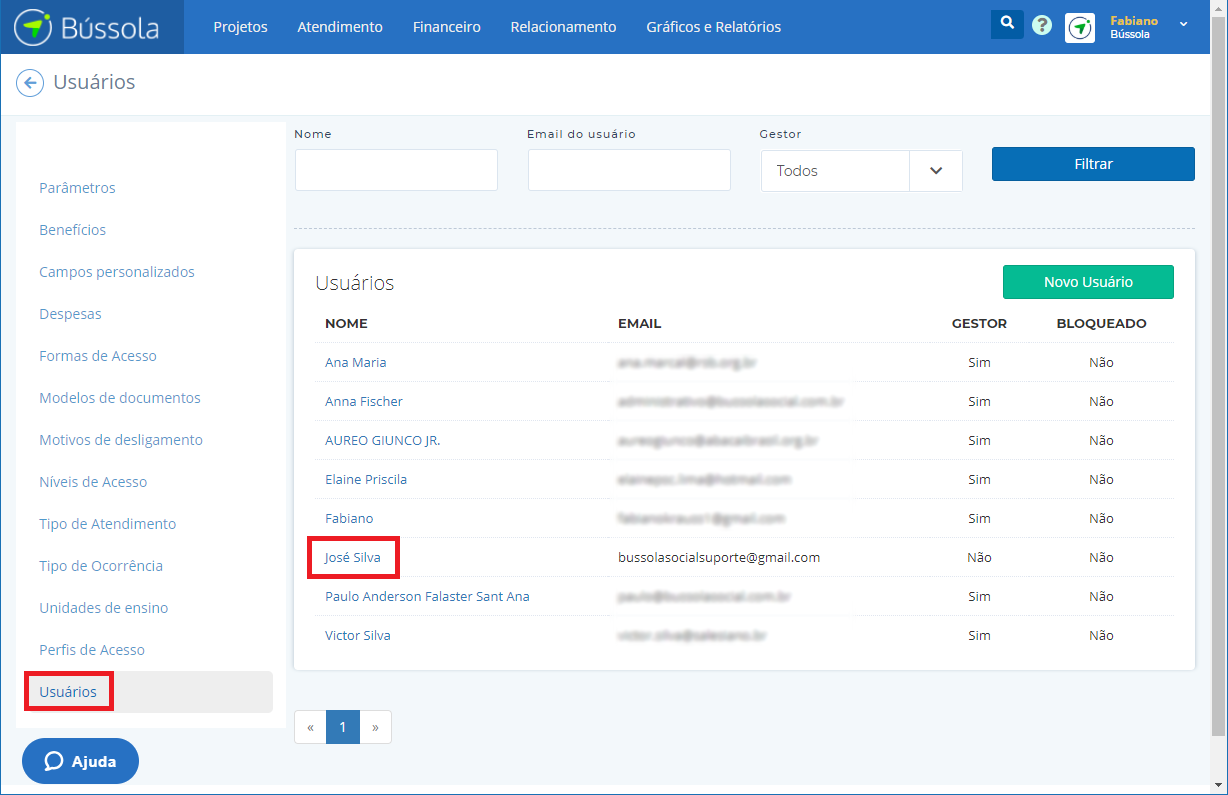Open the Atendimento menu
This screenshot has width=1228, height=795.
(x=340, y=27)
